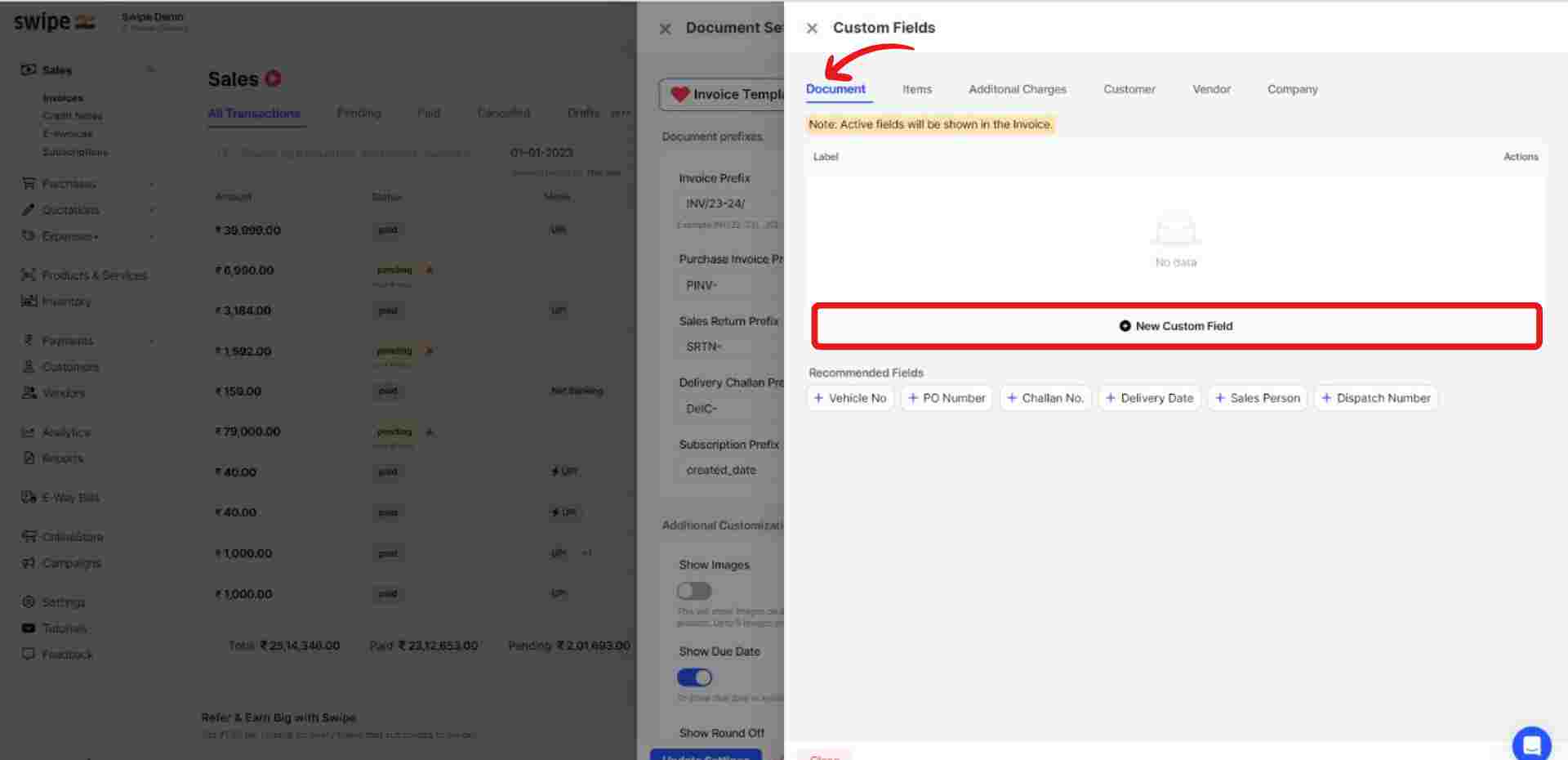The height and width of the screenshot is (760, 1568).
Task: Expand the Sales section chevron
Action: (x=151, y=70)
